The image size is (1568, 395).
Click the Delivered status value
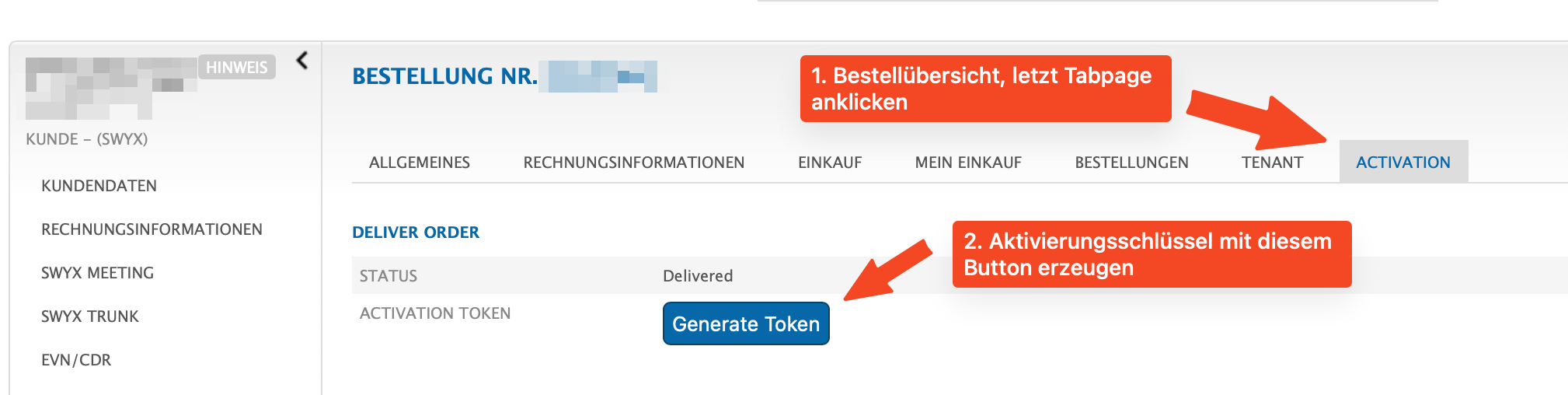tap(698, 276)
